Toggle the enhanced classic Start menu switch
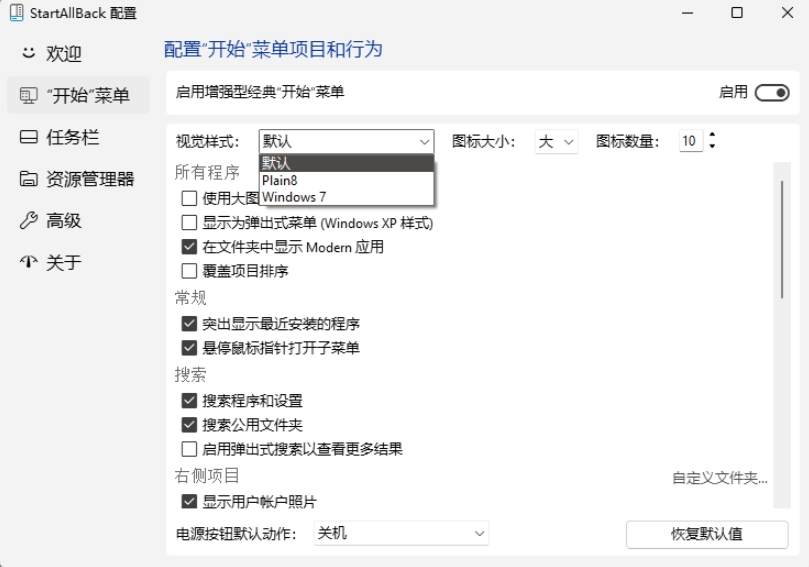 tap(772, 92)
